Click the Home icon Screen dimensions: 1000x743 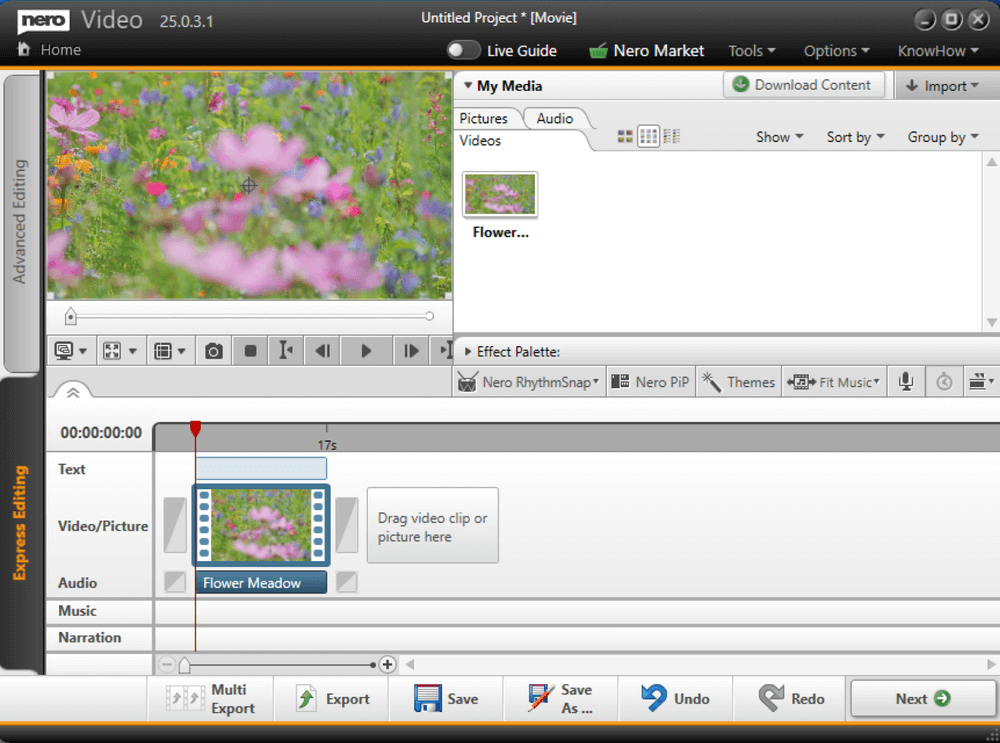coord(24,49)
